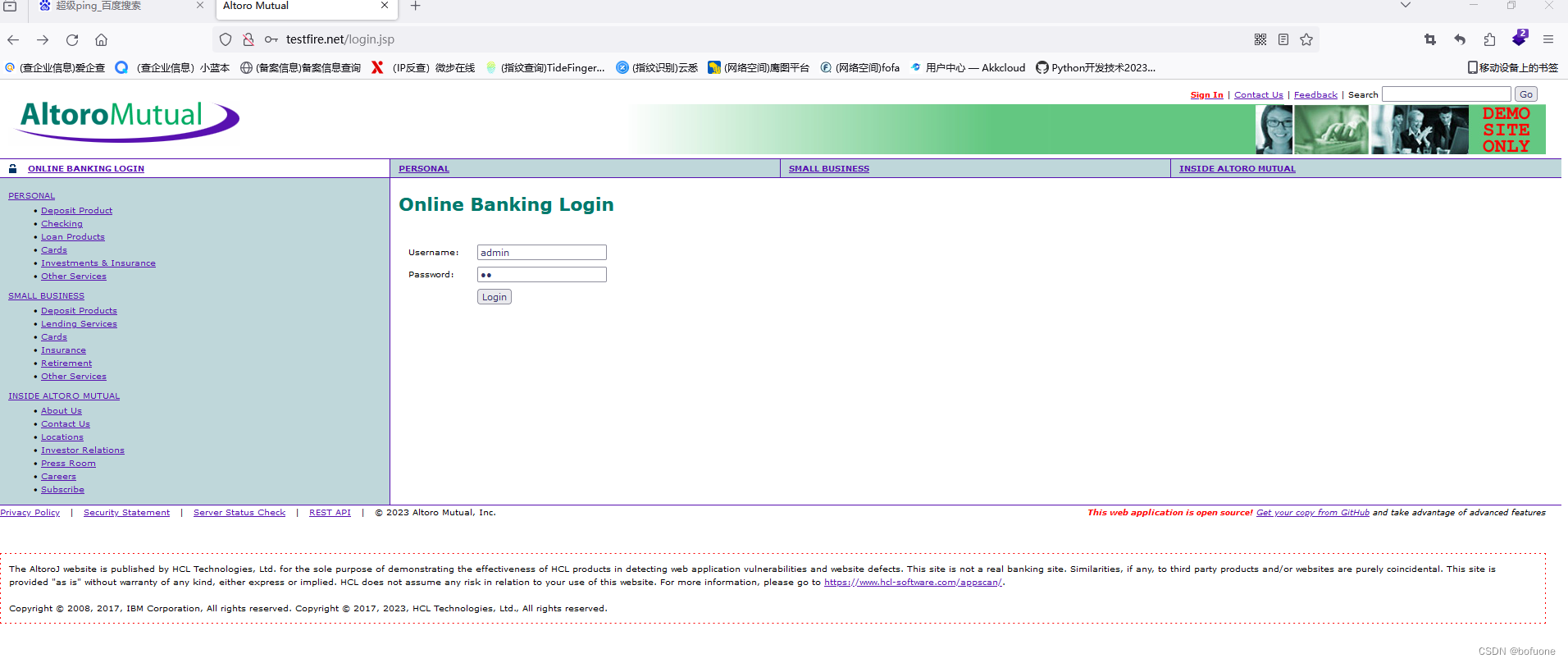
Task: Open the (查企业信息)爱企查 bookmark
Action: pos(55,68)
